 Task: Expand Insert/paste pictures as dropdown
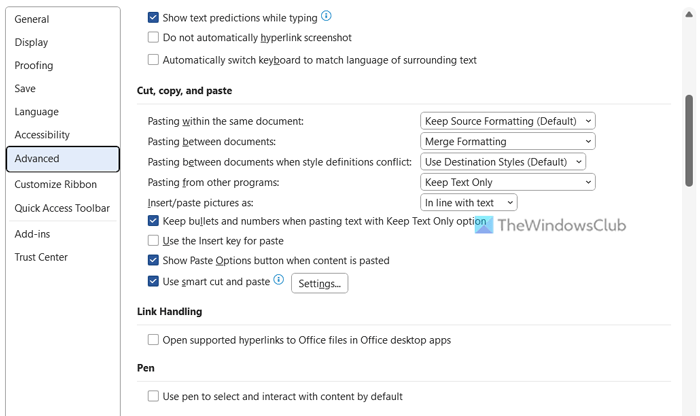click(468, 202)
